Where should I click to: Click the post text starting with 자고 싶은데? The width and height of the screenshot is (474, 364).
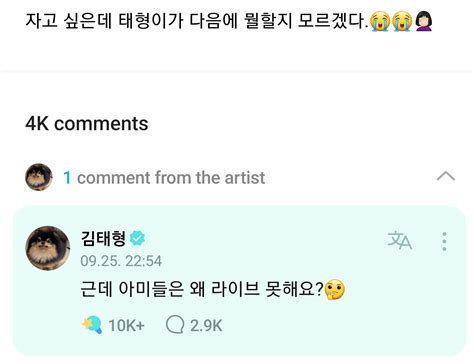point(229,21)
